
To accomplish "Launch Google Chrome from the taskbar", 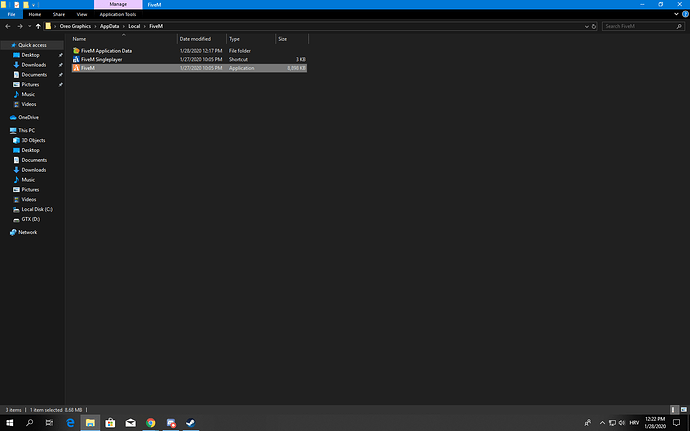I will pos(150,423).
